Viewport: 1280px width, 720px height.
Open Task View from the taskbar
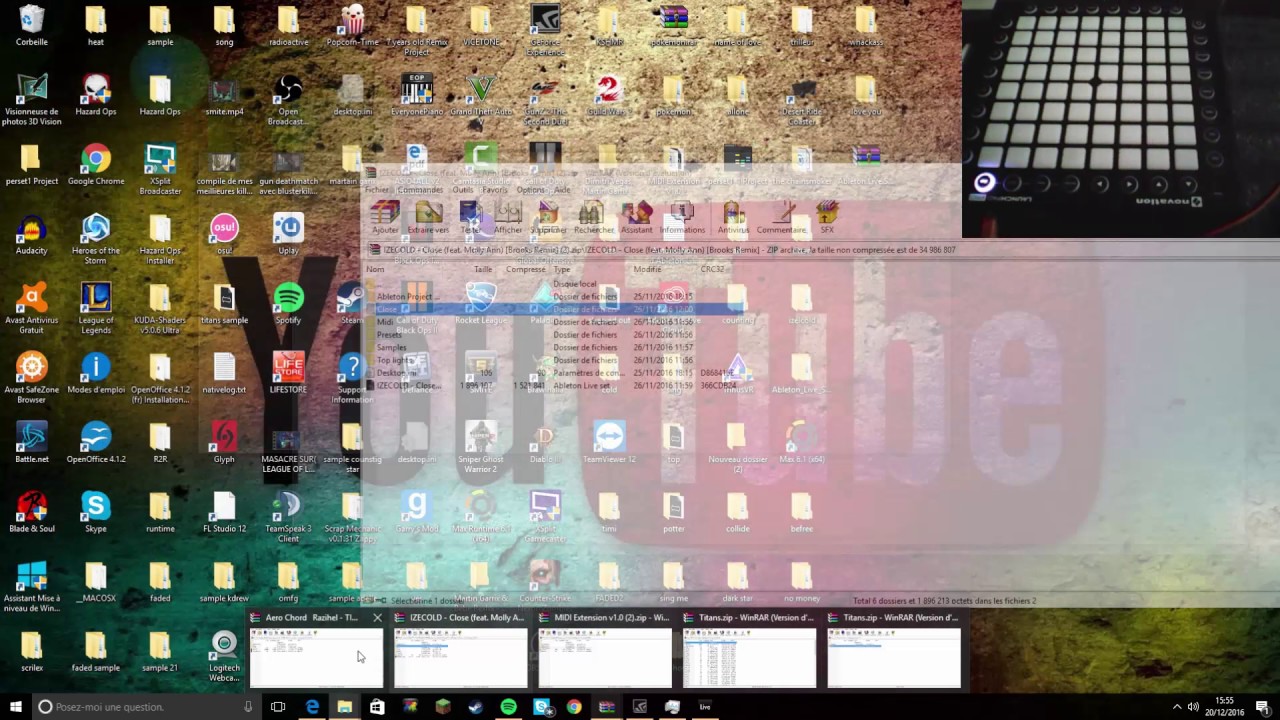tap(278, 706)
